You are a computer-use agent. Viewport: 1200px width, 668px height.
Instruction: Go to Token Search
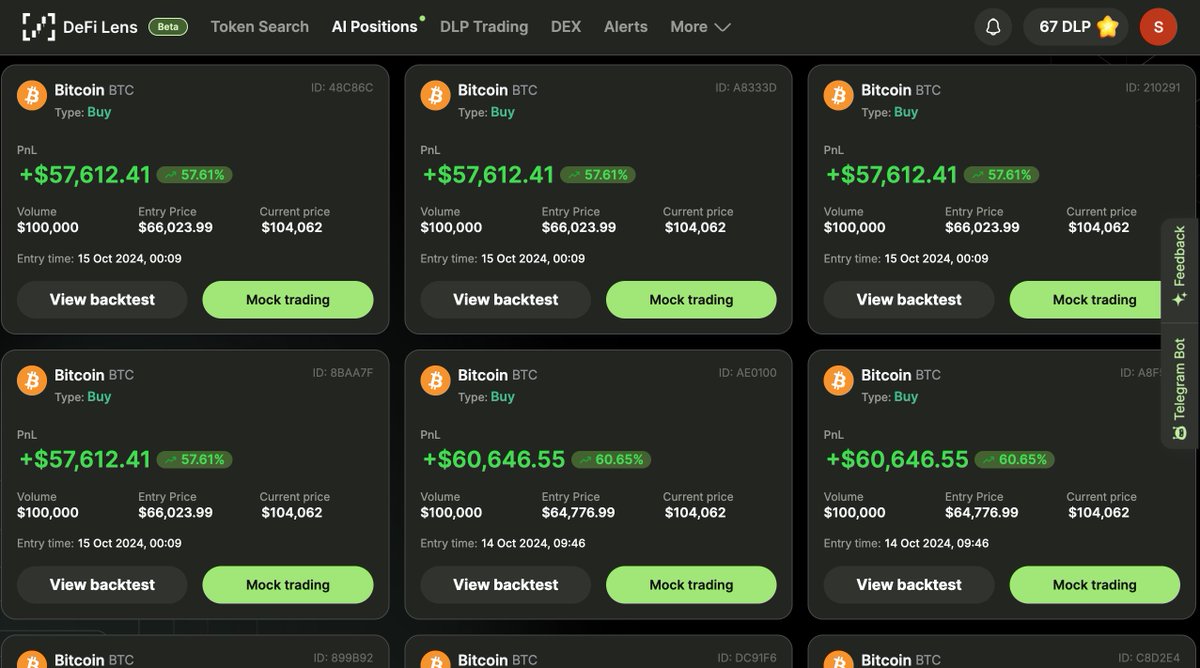click(260, 27)
